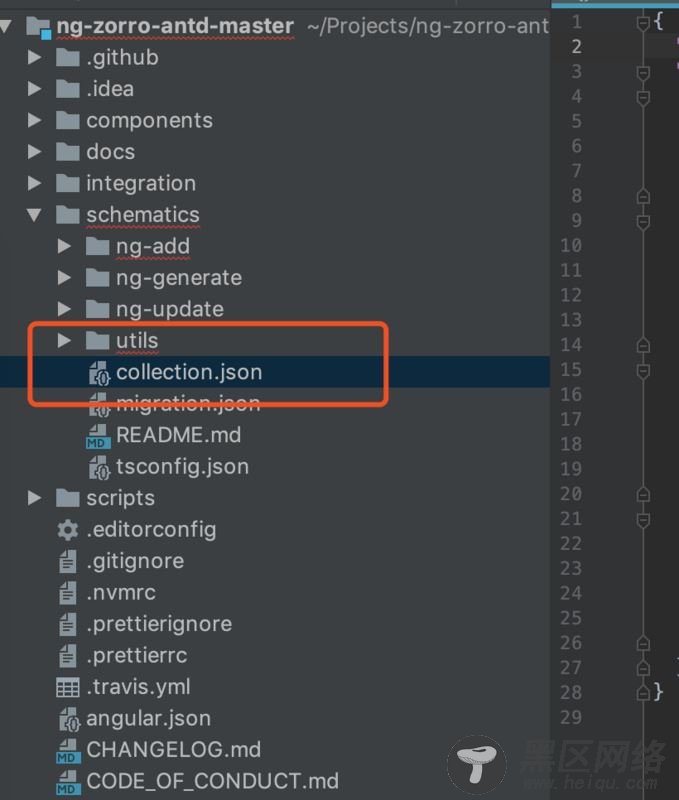Select the angular.json file name
Image resolution: width=679 pixels, height=800 pixels.
(x=148, y=719)
